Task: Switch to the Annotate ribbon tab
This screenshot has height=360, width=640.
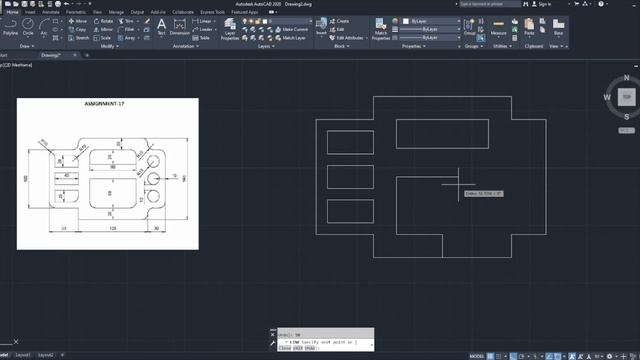Action: (51, 12)
